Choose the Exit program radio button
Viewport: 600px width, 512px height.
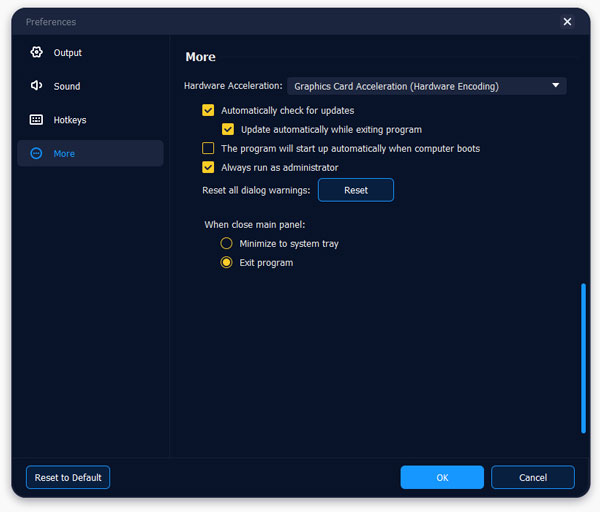coord(226,263)
